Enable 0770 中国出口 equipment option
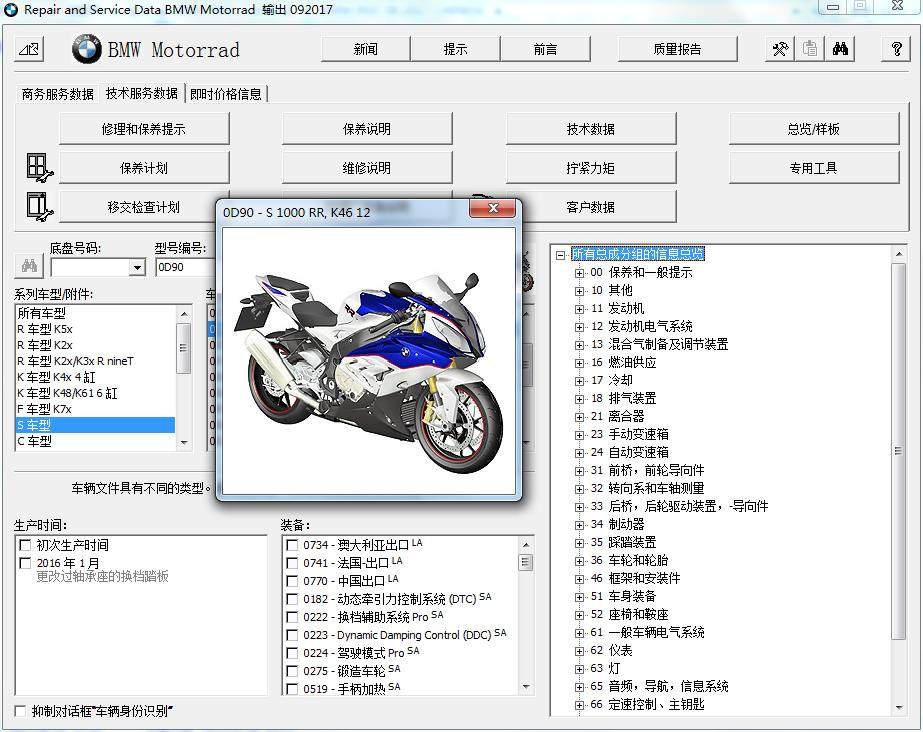This screenshot has height=732, width=923. [x=291, y=581]
